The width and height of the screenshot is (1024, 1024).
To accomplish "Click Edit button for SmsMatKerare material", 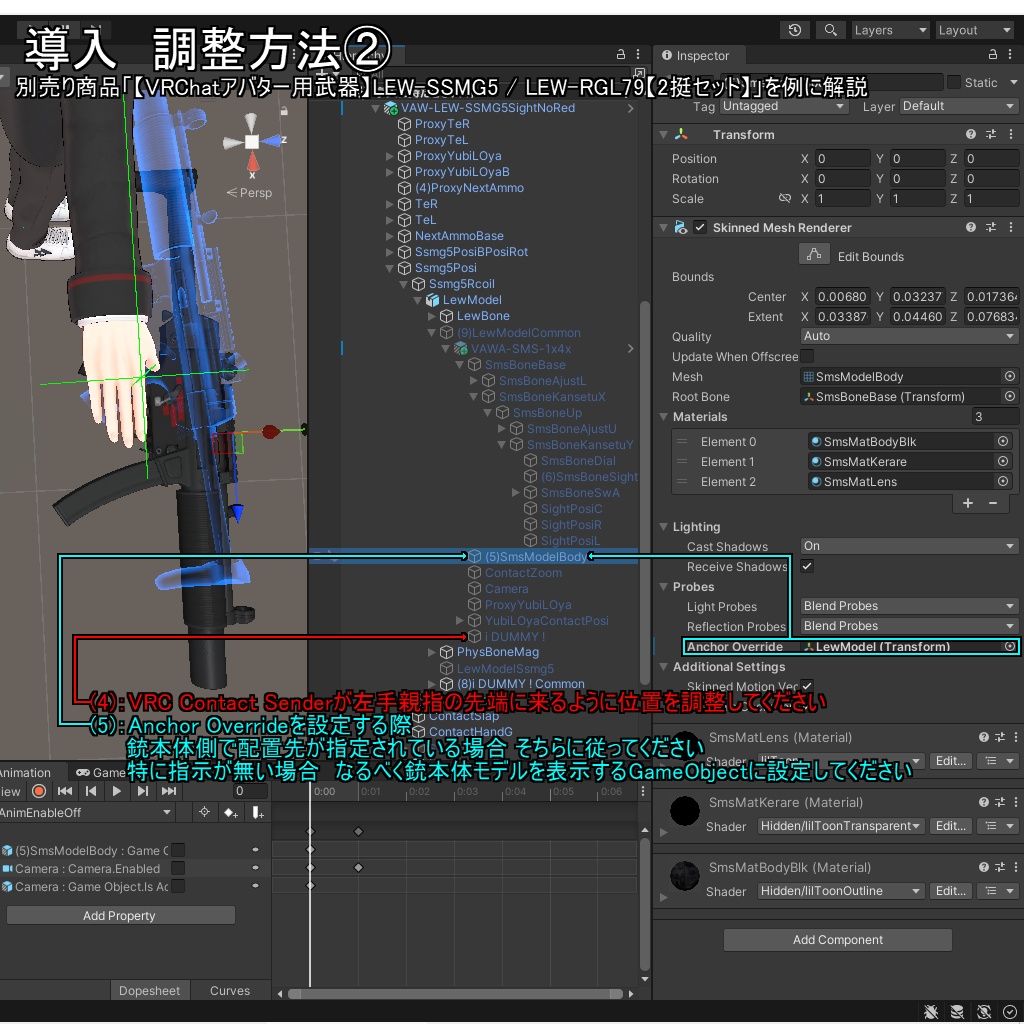I will pos(950,826).
